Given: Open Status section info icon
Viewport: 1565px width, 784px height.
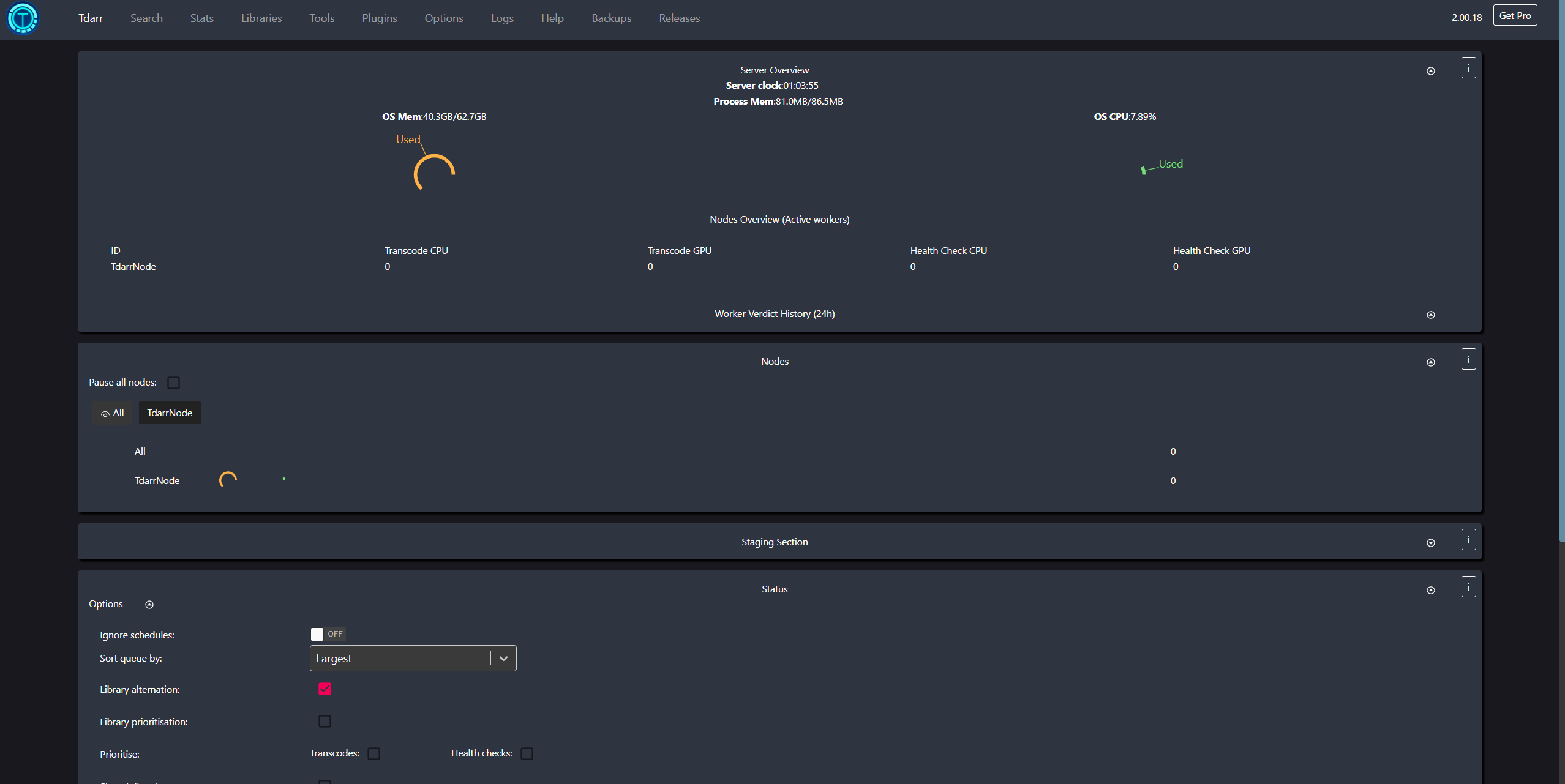Looking at the screenshot, I should click(x=1468, y=587).
